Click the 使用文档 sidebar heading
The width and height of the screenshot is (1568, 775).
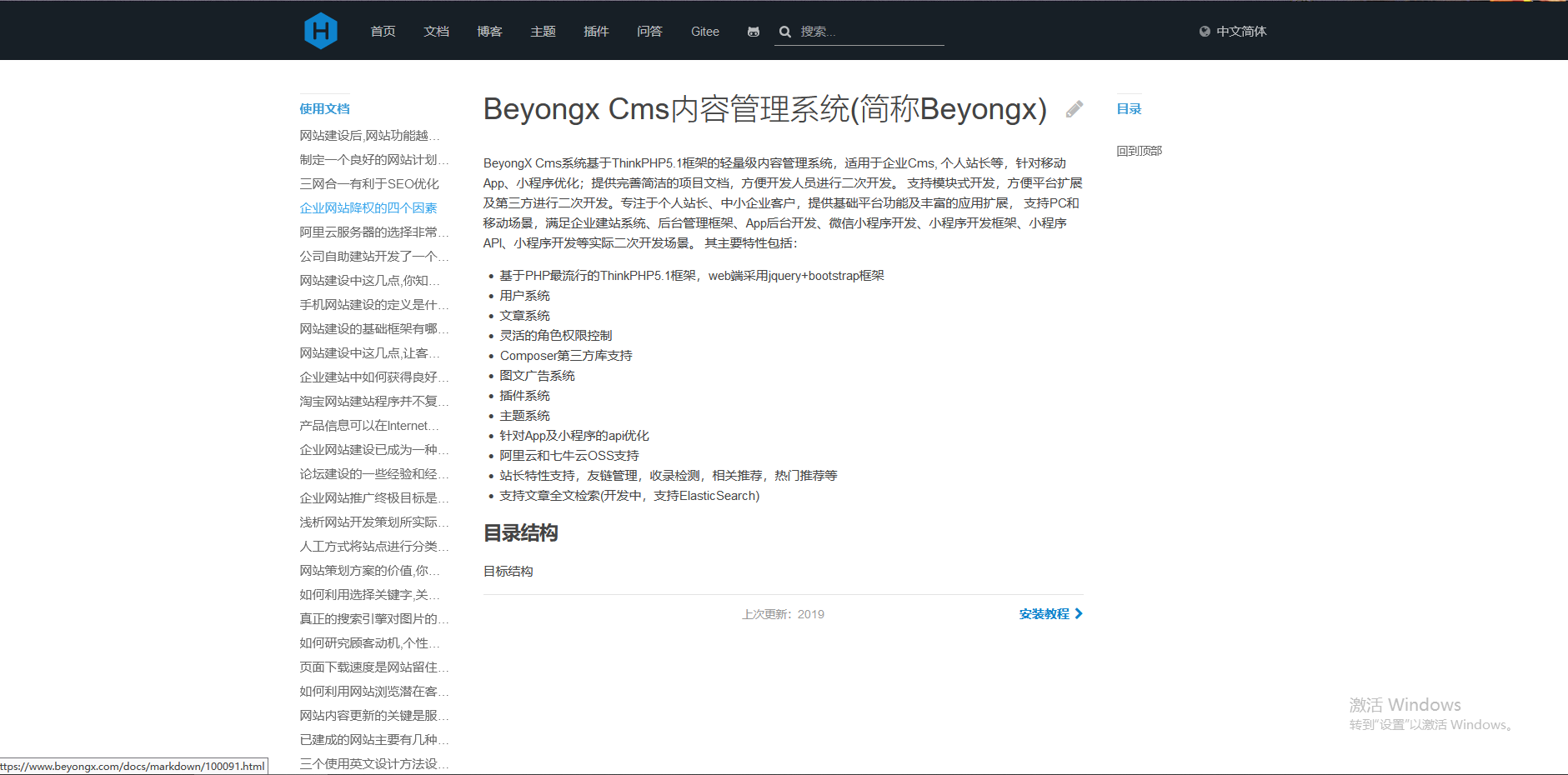(x=325, y=109)
